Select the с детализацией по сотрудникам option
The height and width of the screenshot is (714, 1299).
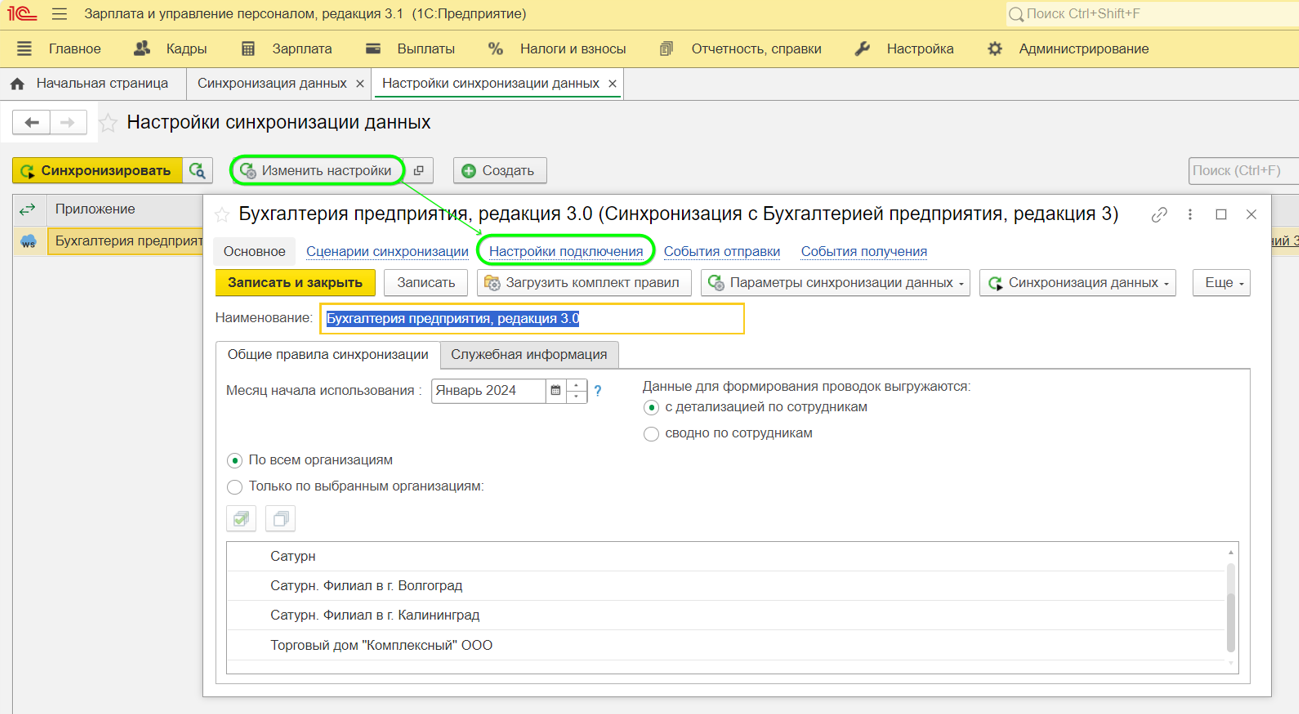(651, 408)
